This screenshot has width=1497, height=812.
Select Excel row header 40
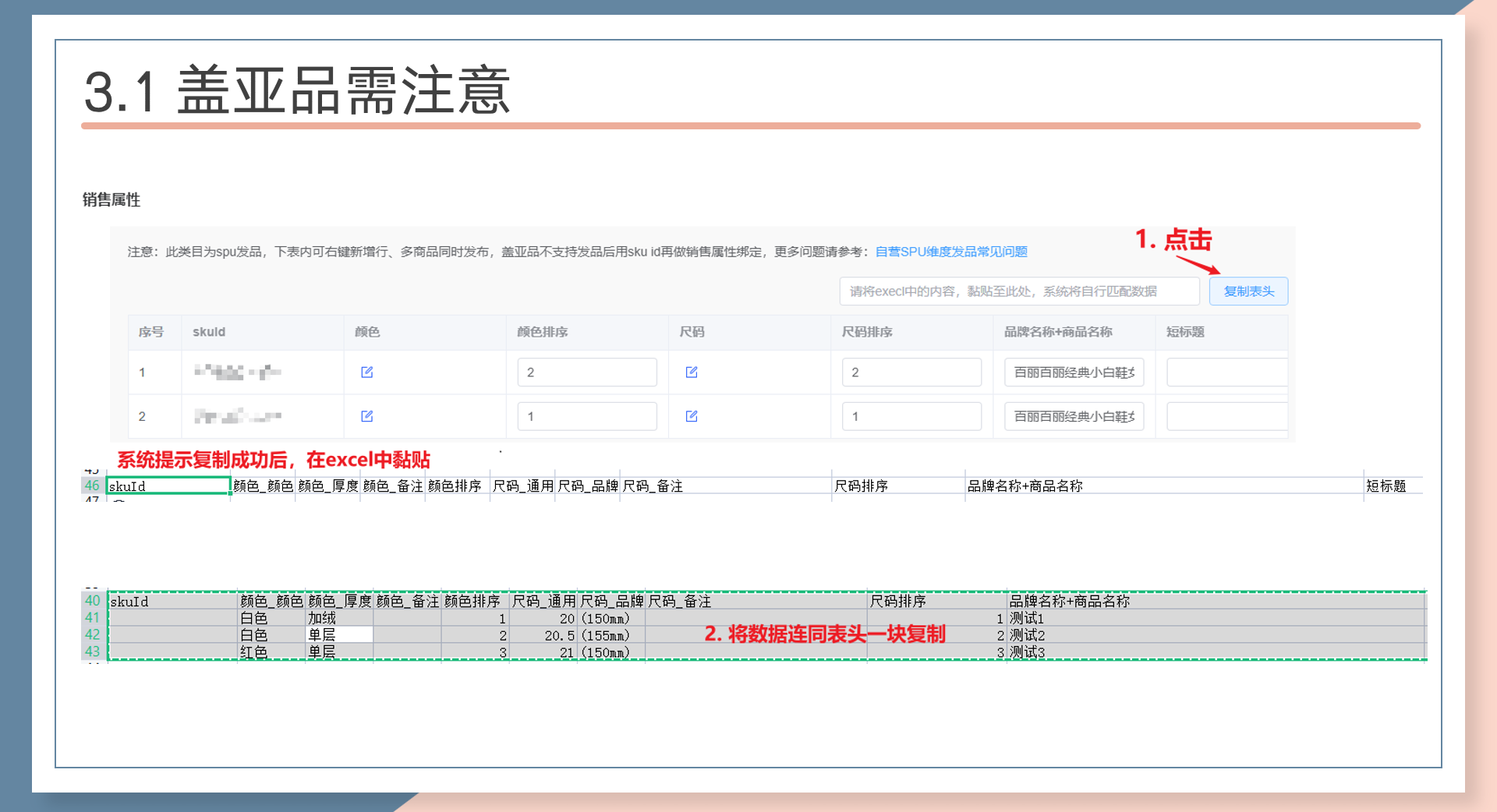click(x=93, y=601)
